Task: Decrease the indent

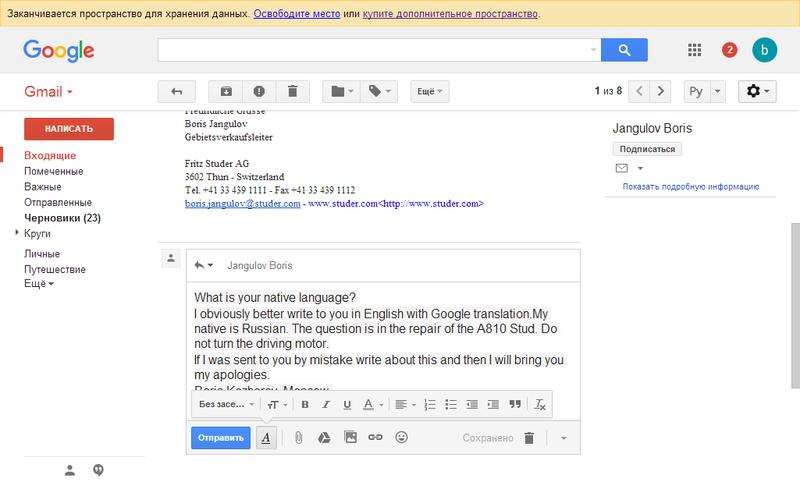Action: click(x=472, y=404)
